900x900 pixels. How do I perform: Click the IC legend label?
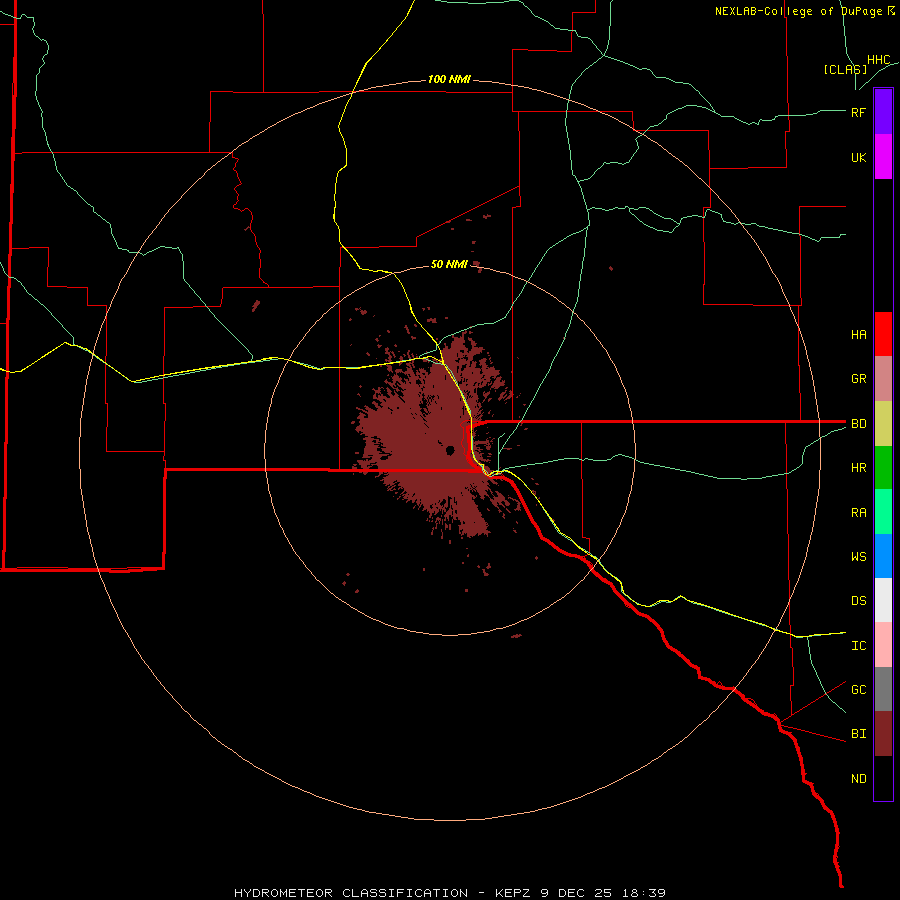point(858,646)
